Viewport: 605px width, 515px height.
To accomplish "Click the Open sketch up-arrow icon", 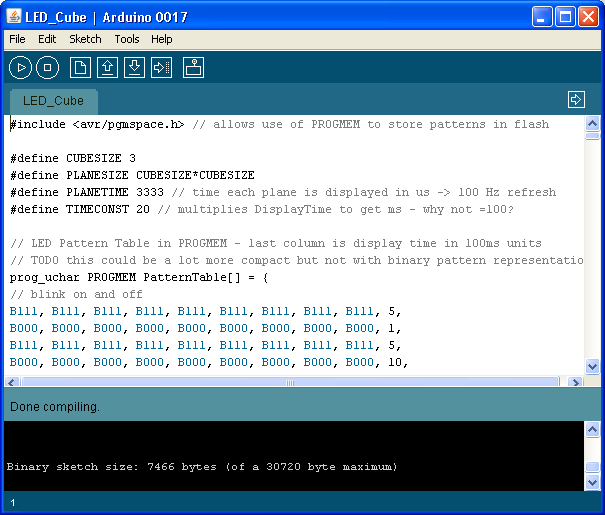I will click(x=107, y=67).
